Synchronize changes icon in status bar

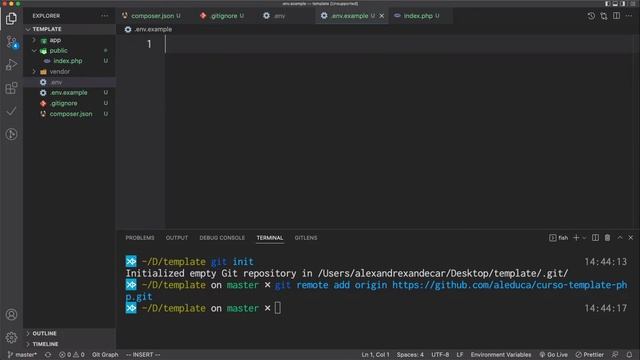coord(48,355)
